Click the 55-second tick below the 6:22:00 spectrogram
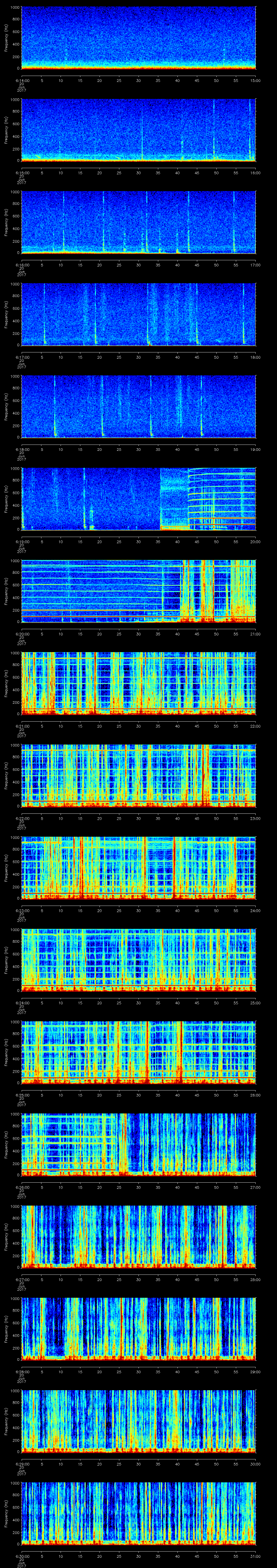The width and height of the screenshot is (277, 1568). tap(236, 818)
